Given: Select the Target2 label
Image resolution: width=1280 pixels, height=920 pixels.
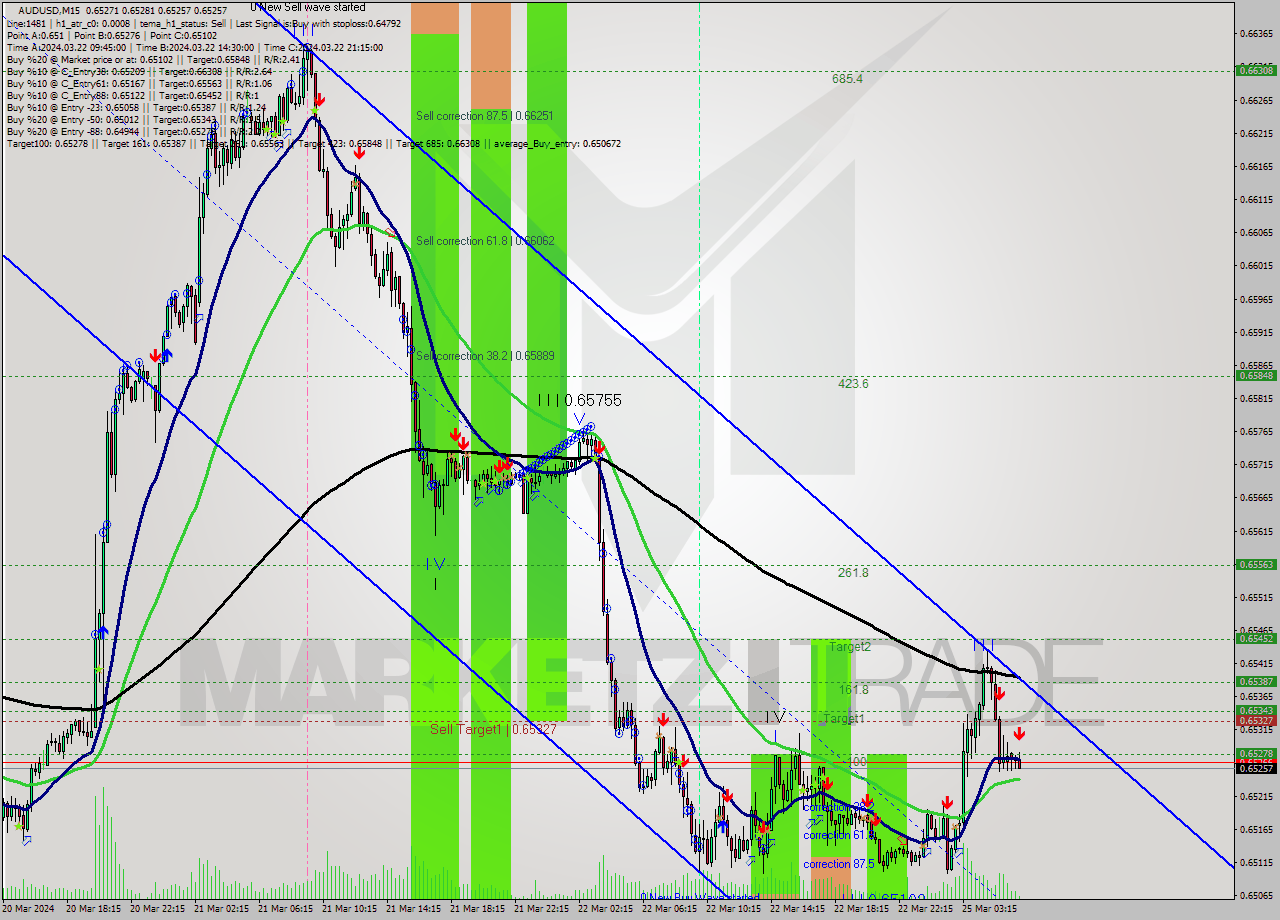Looking at the screenshot, I should [849, 647].
